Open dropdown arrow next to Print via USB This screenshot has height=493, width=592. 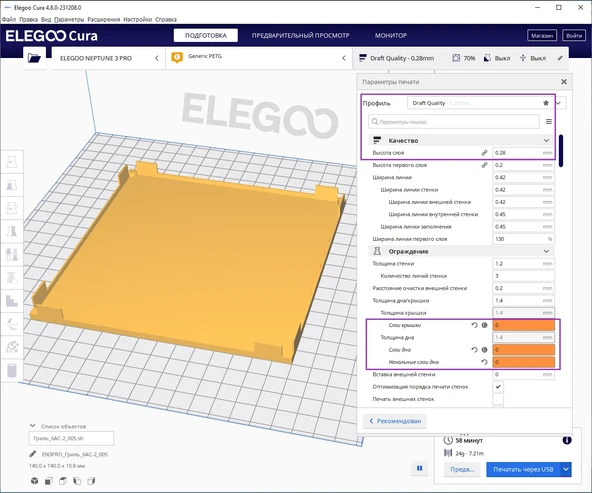click(x=566, y=469)
